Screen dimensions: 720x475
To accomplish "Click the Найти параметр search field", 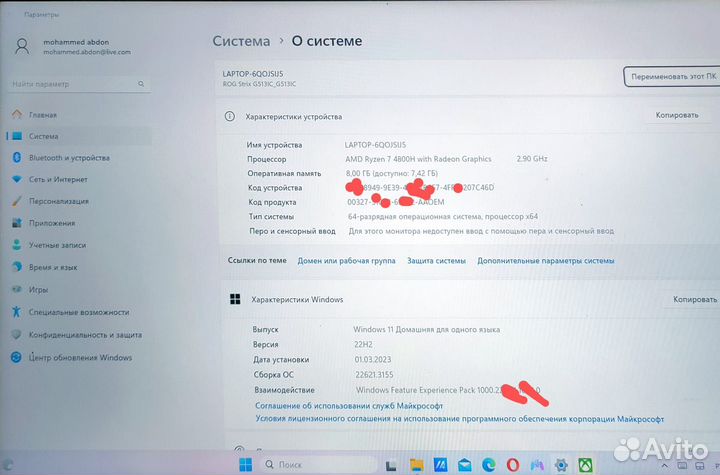I will tap(79, 84).
